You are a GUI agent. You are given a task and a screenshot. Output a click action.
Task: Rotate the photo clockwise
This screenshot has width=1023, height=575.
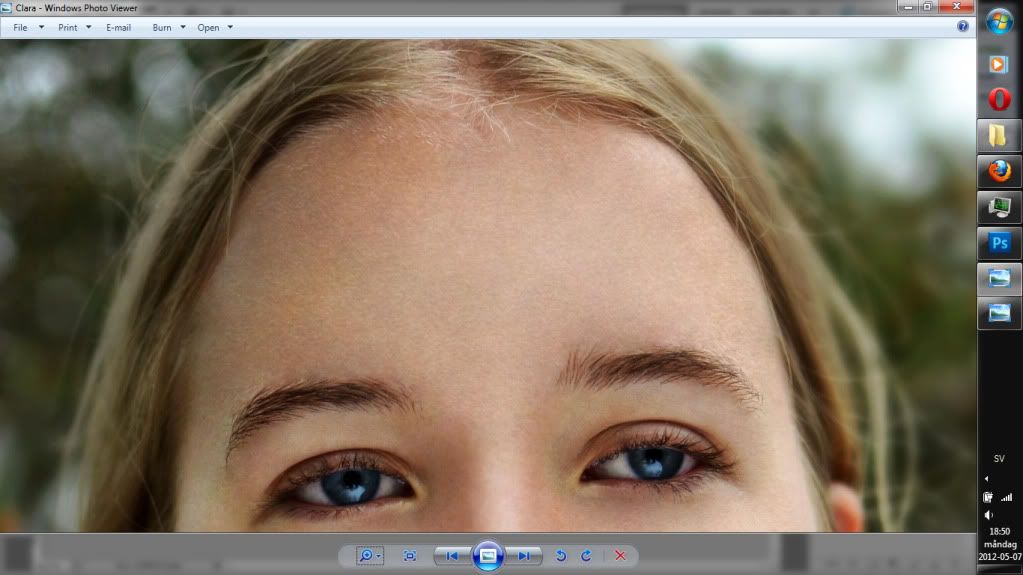point(586,555)
